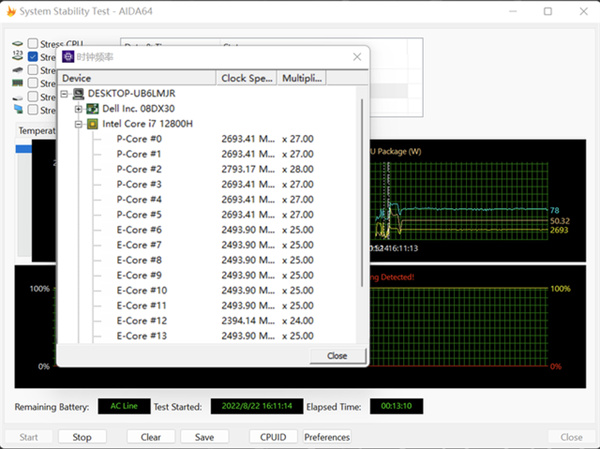Image resolution: width=600 pixels, height=449 pixels.
Task: Click the purple clock frequency dialog icon
Action: pos(68,57)
